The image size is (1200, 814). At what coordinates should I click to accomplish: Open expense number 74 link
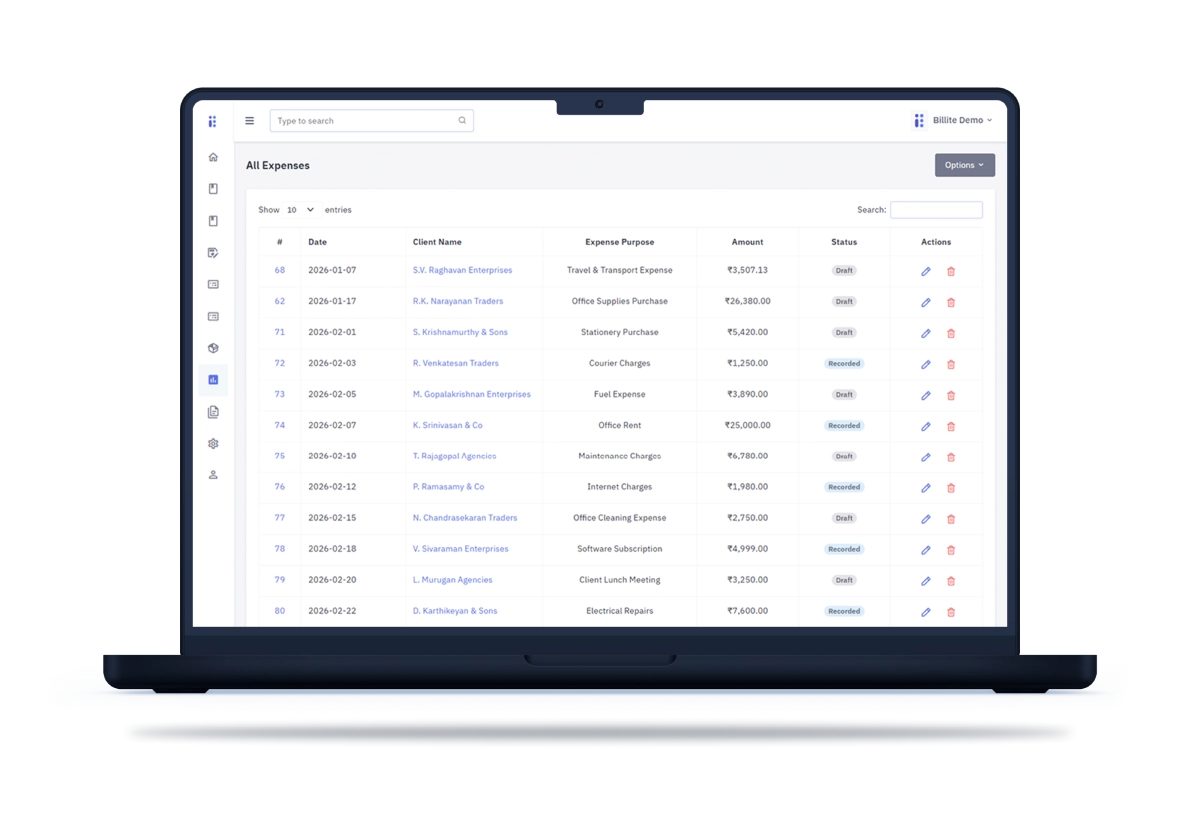coord(280,425)
